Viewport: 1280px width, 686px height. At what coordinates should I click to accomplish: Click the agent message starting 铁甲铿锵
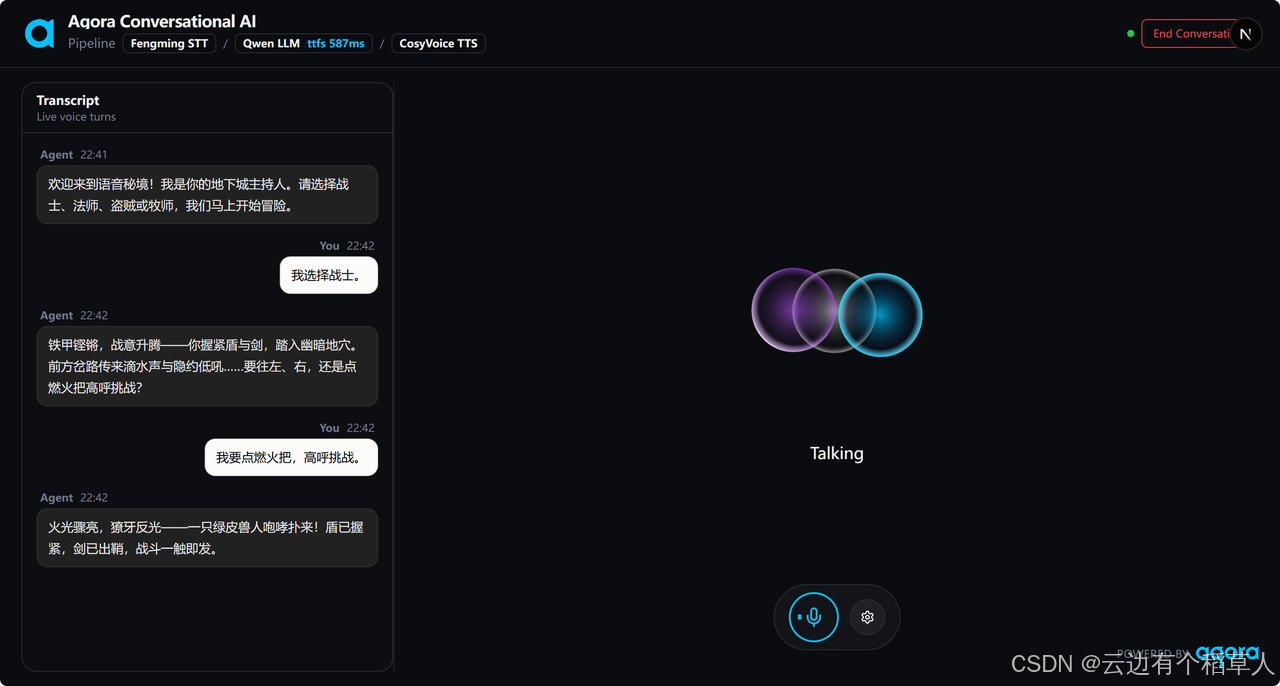(207, 366)
